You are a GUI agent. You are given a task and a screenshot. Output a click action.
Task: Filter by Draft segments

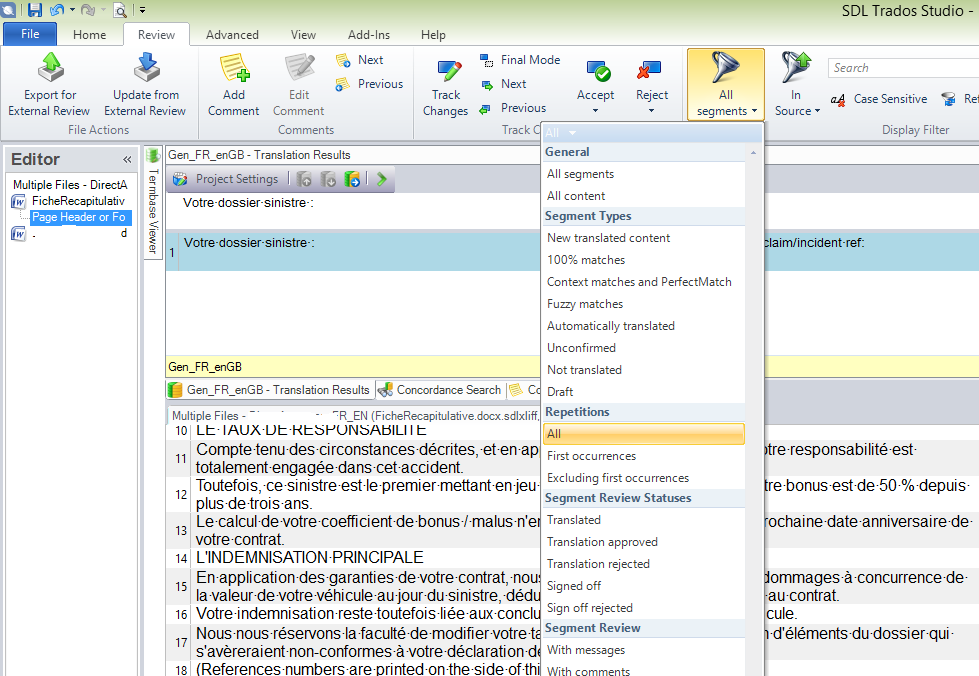pos(644,391)
